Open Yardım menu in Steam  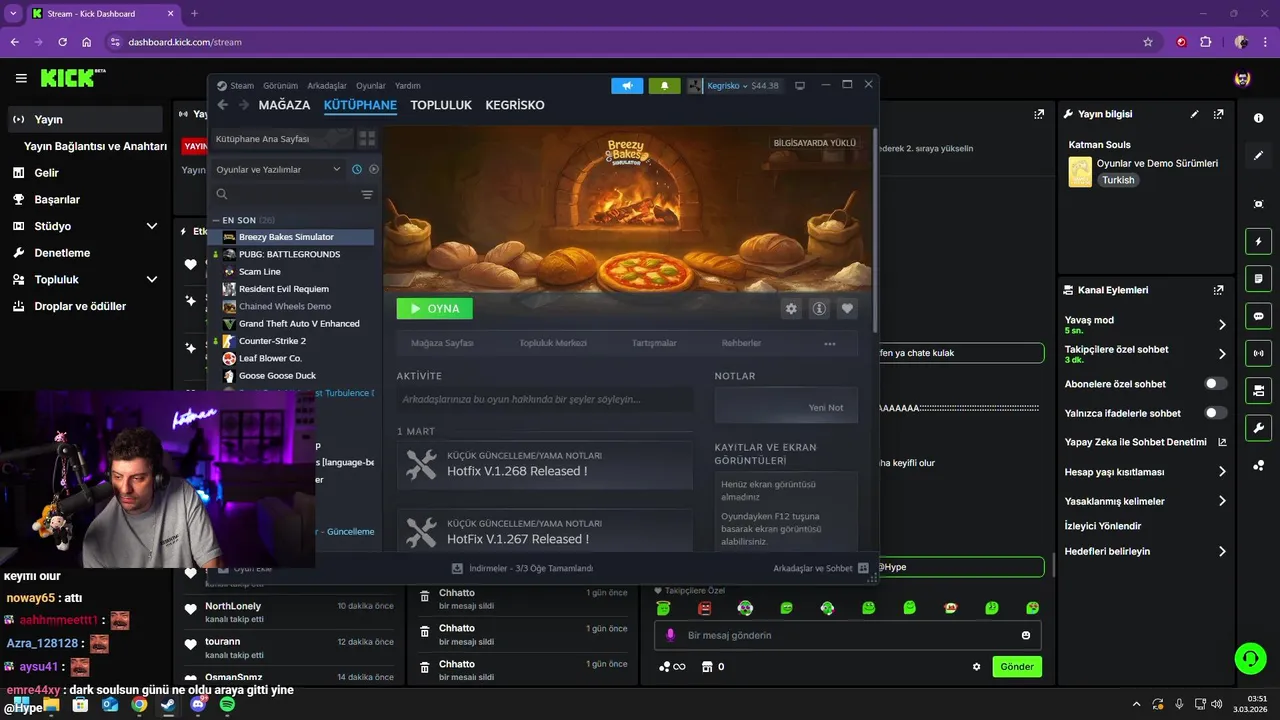[408, 86]
